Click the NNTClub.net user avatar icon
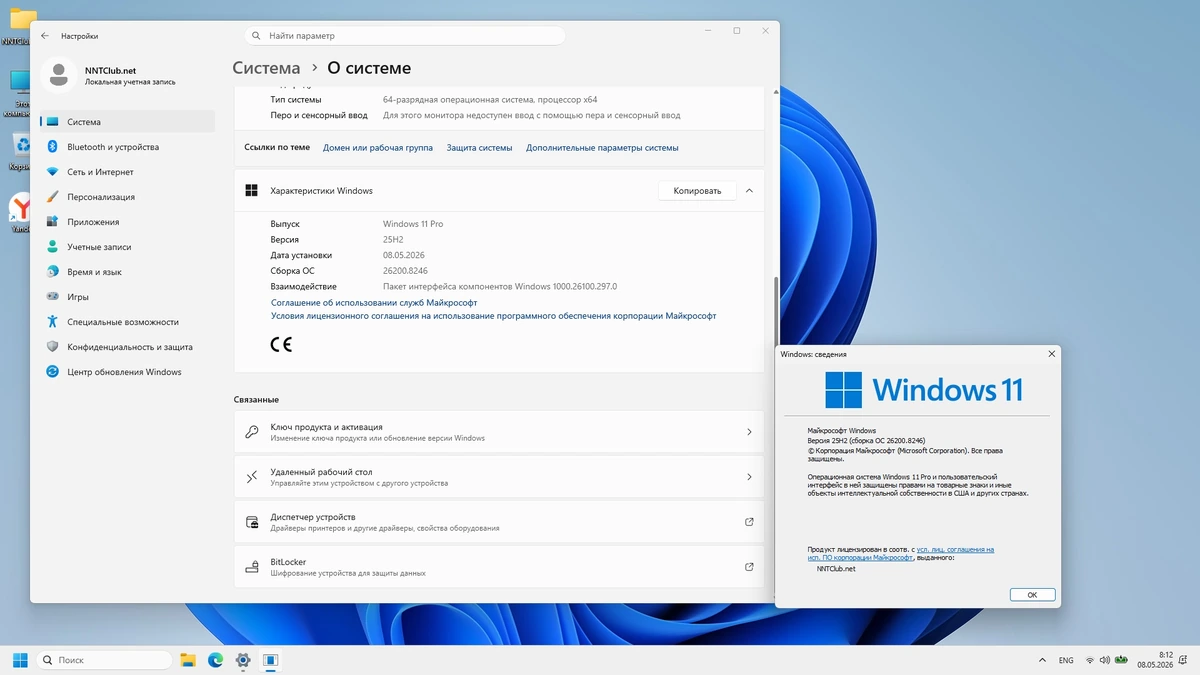Image resolution: width=1200 pixels, height=675 pixels. [x=59, y=75]
